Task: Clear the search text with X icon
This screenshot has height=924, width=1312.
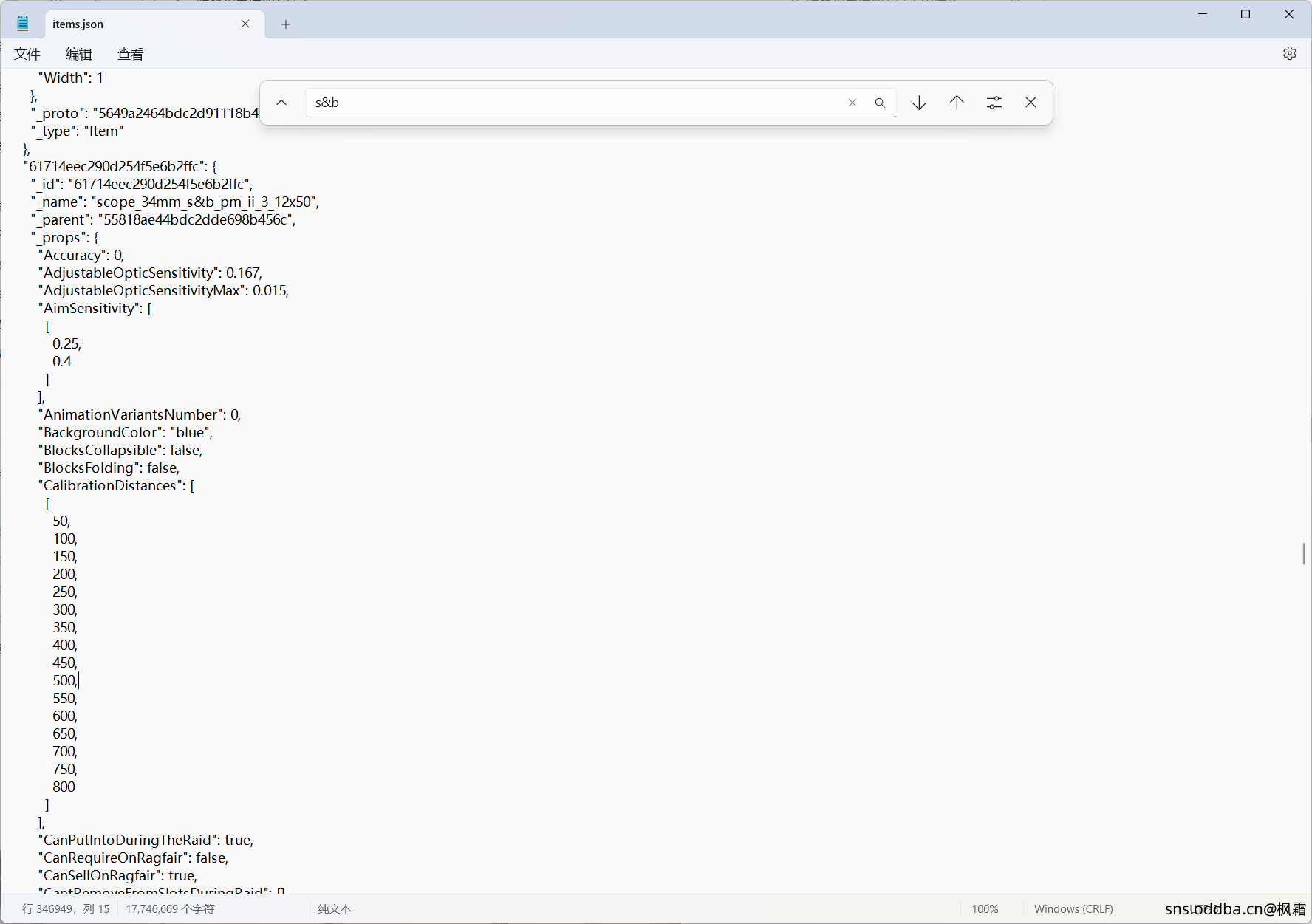Action: pyautogui.click(x=852, y=103)
